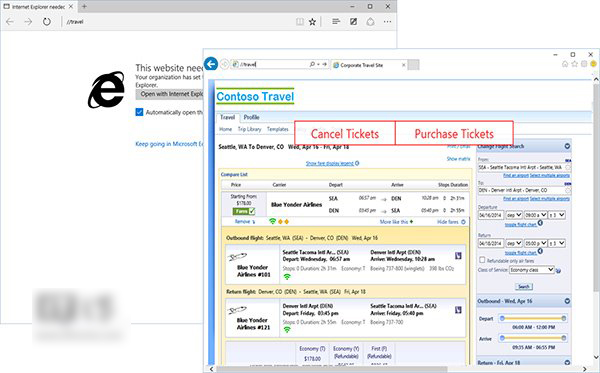Open Edge More actions ellipsis menu
This screenshot has height=373, width=600.
[387, 22]
